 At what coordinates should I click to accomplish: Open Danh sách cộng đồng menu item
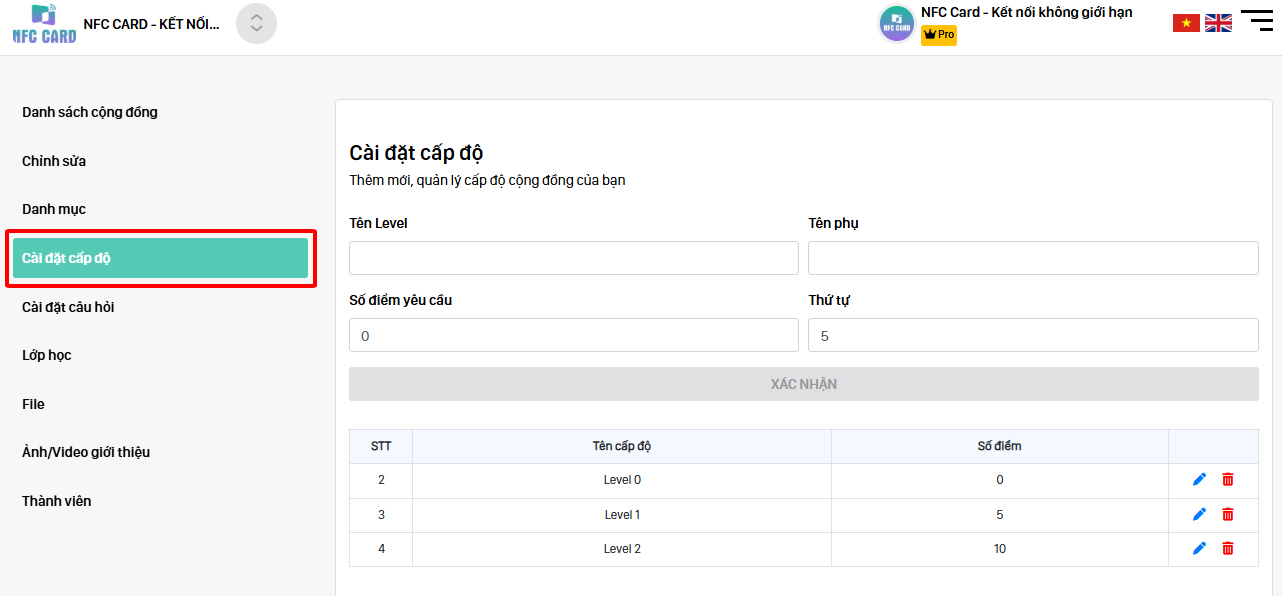click(90, 112)
